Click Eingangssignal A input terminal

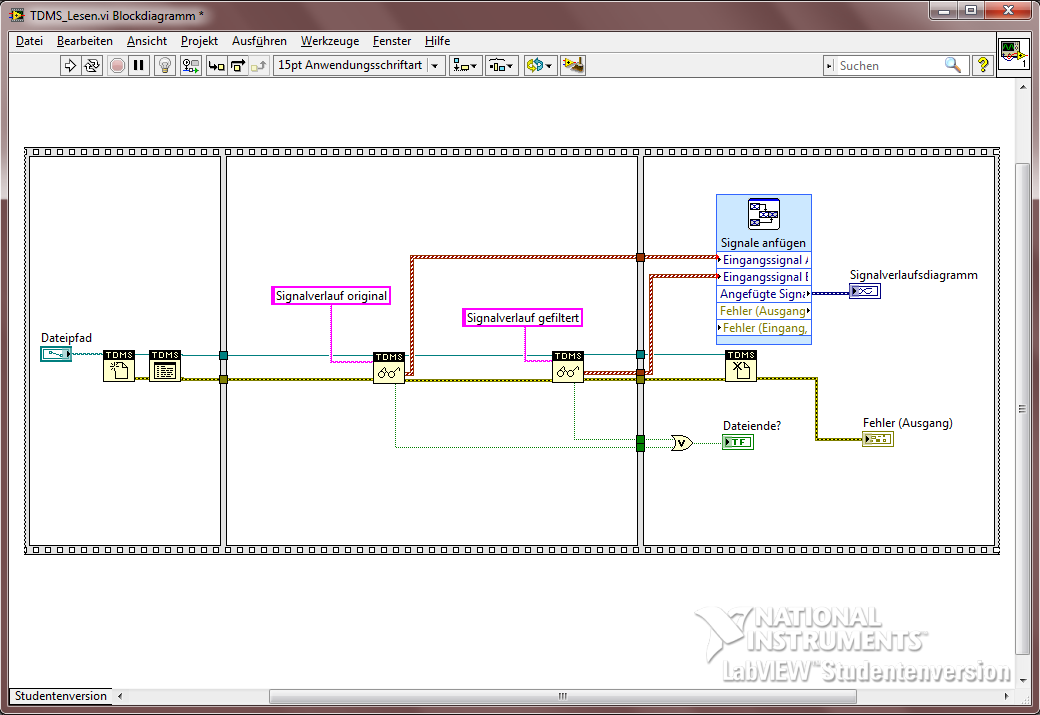pos(764,260)
